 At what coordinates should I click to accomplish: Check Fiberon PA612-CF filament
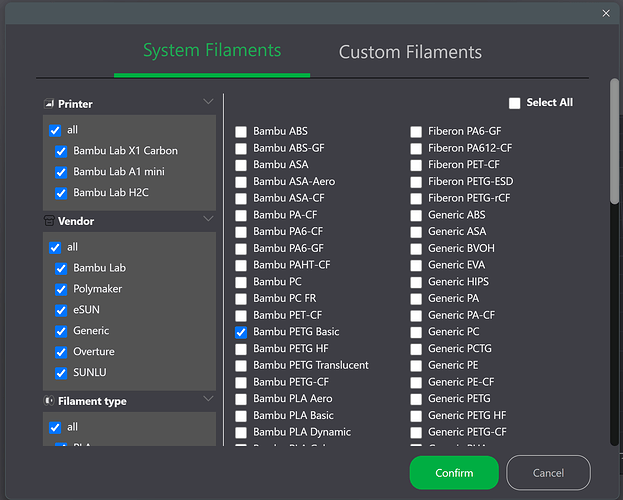pyautogui.click(x=416, y=148)
